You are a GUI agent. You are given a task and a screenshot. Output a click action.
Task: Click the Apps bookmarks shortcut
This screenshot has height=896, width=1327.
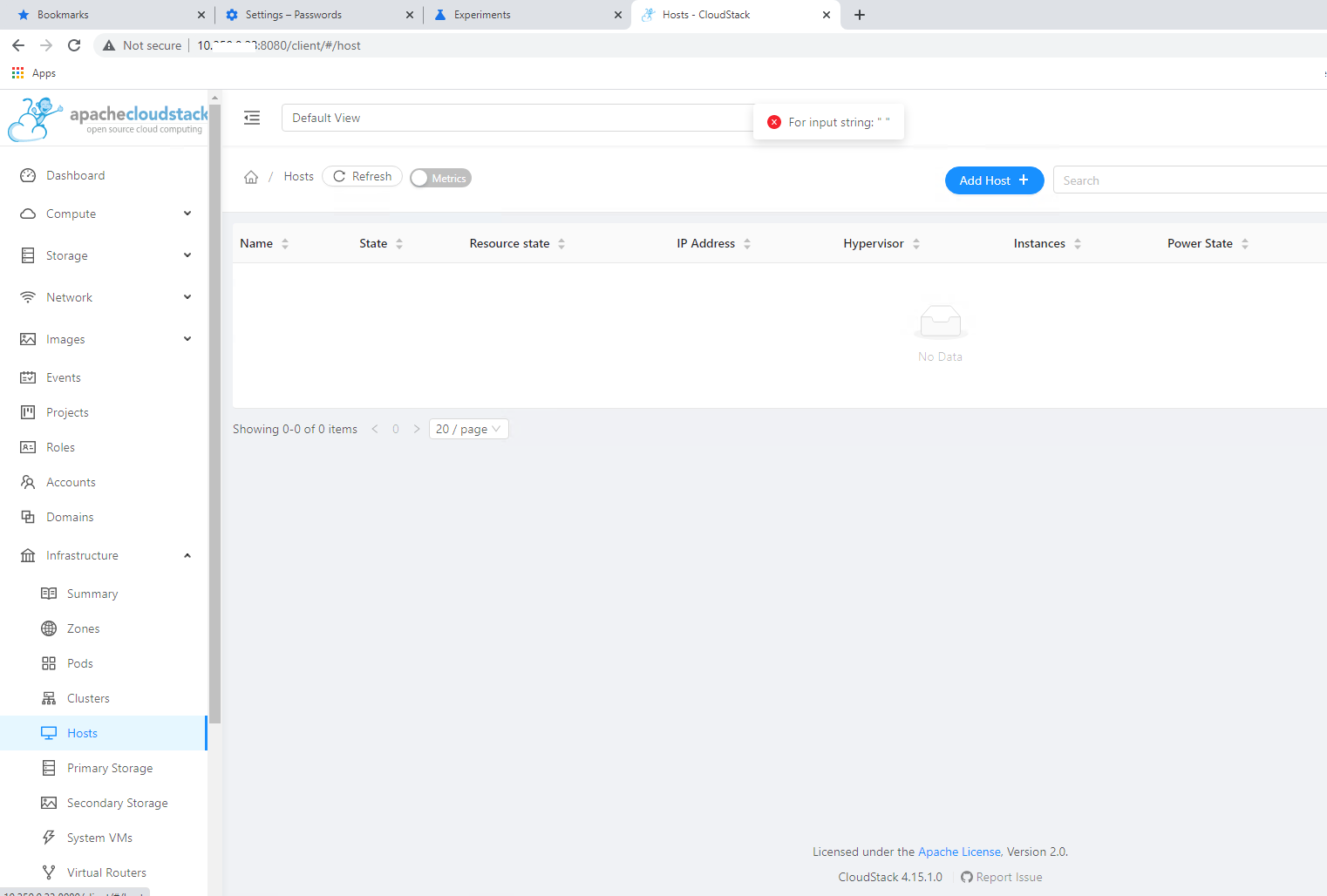[34, 73]
